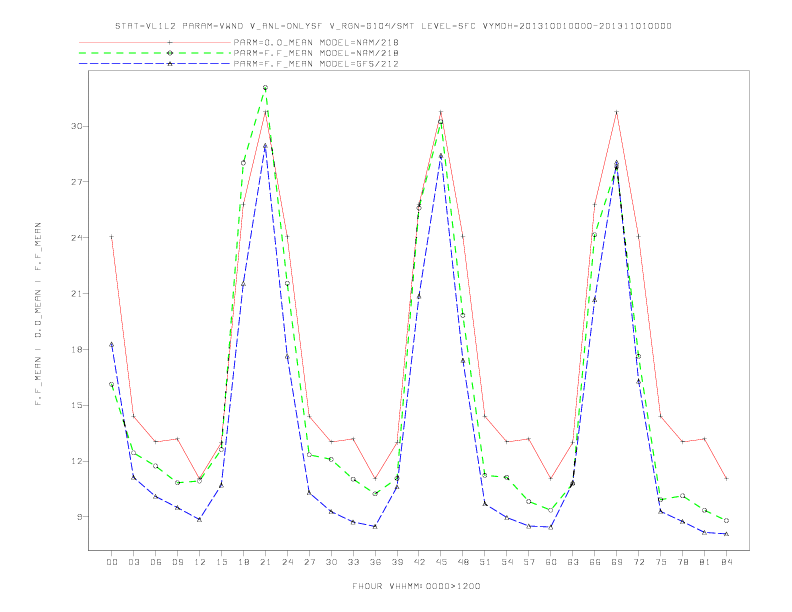Click x-axis tick label 60
Viewport: 792px width, 612px height.
[551, 562]
